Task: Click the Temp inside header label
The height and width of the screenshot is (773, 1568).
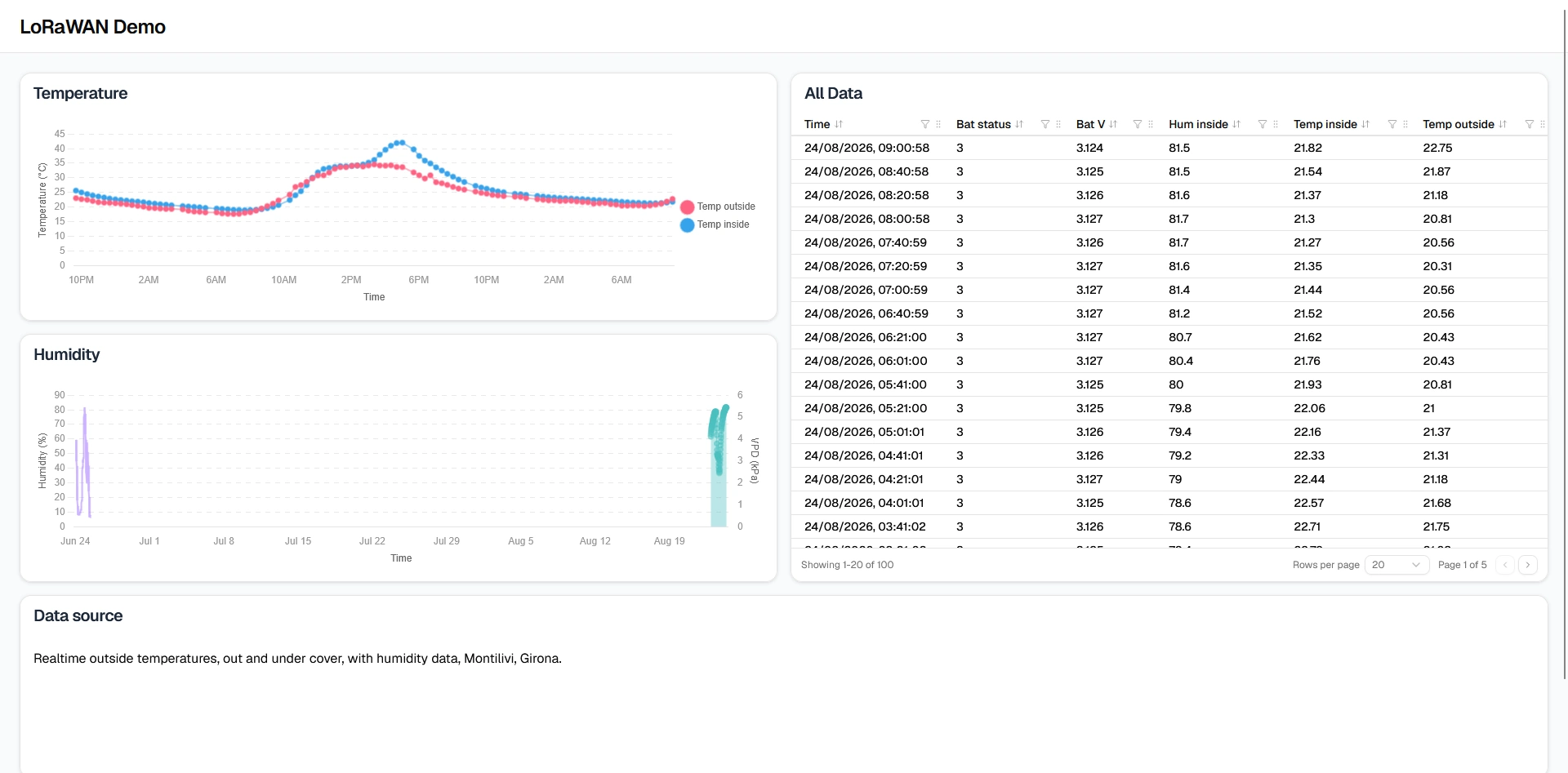Action: pos(1325,124)
